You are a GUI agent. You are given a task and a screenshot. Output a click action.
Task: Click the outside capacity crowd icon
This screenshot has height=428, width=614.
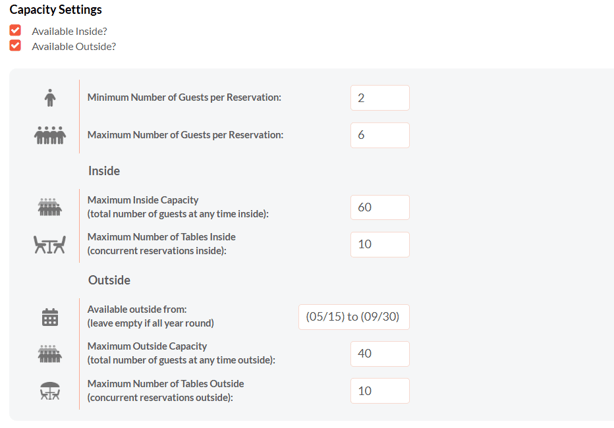point(50,354)
